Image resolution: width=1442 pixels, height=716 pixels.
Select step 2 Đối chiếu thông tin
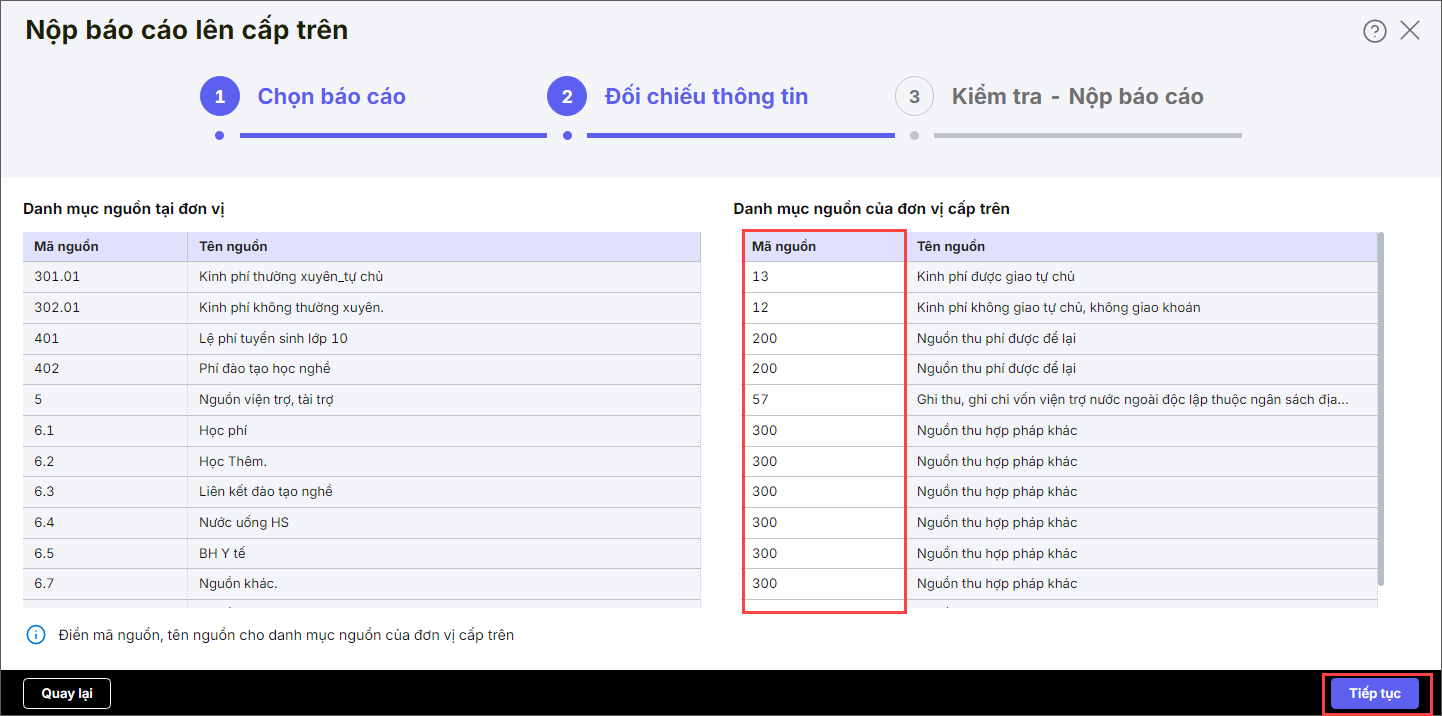706,97
